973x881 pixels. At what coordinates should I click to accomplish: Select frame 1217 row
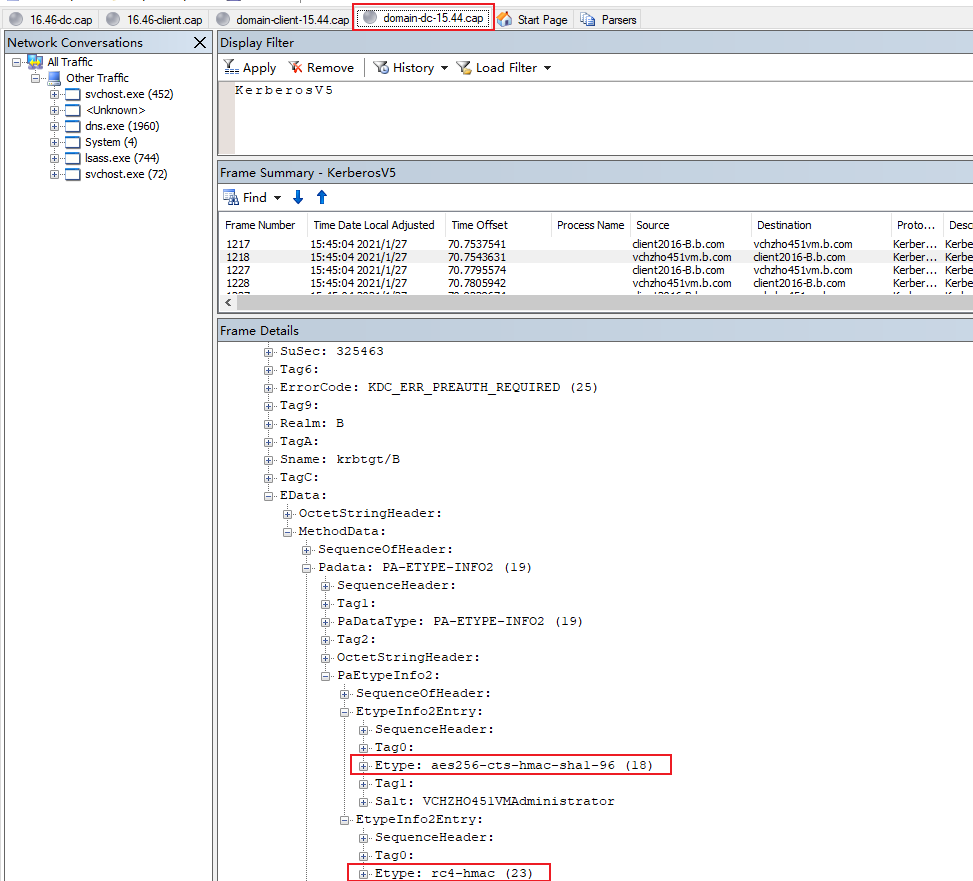coord(596,244)
